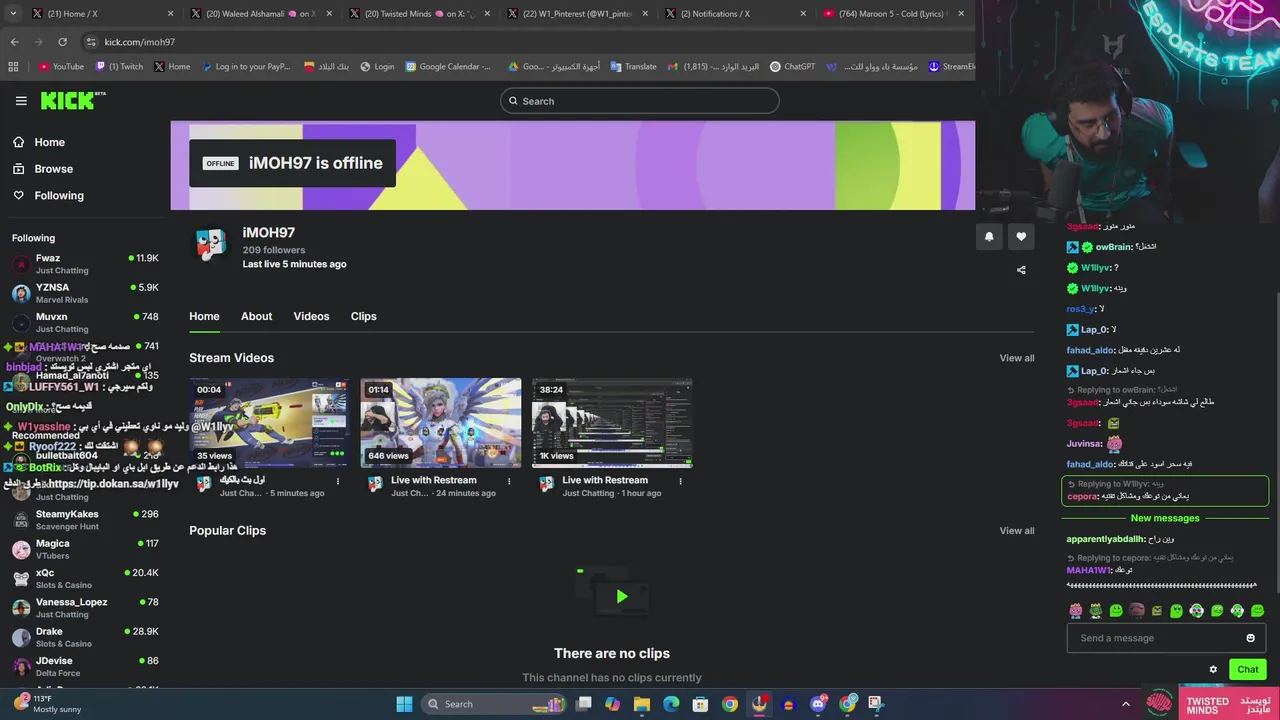The image size is (1280, 720).
Task: Open Fwaz channel in Following list
Action: coord(85,264)
